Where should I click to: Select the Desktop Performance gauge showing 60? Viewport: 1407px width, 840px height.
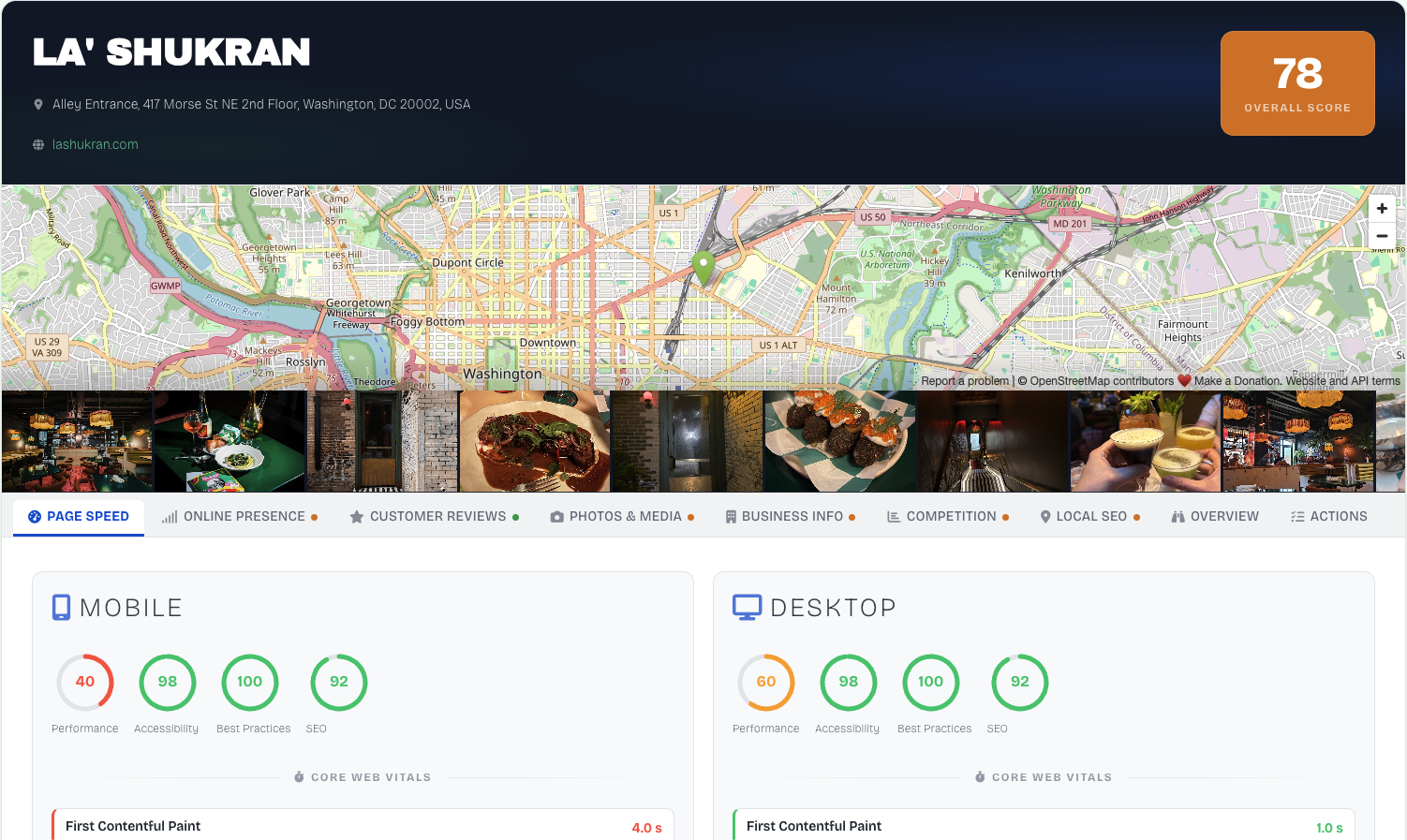point(766,683)
